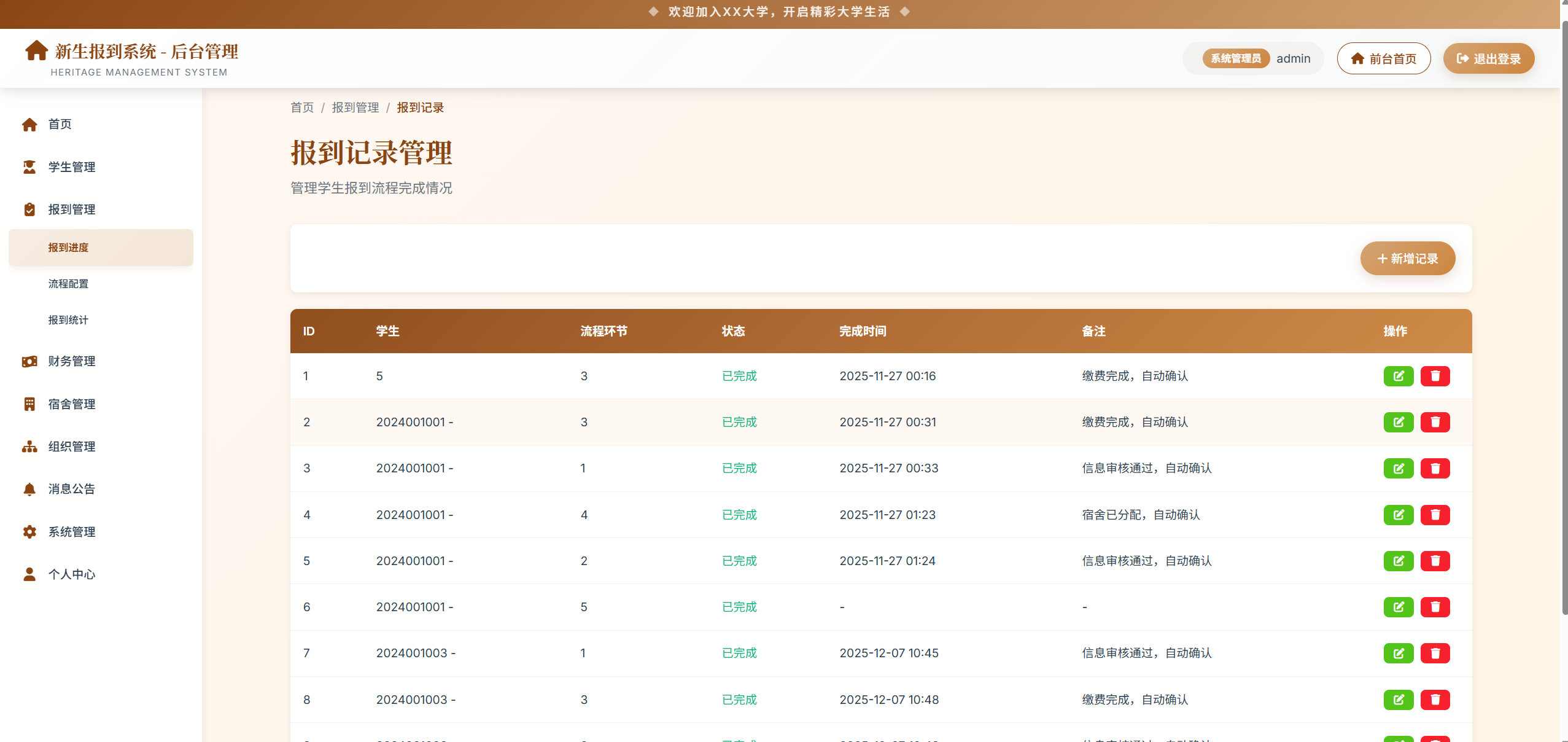The width and height of the screenshot is (1568, 742).
Task: Click the green edit icon for record 5
Action: [1398, 561]
